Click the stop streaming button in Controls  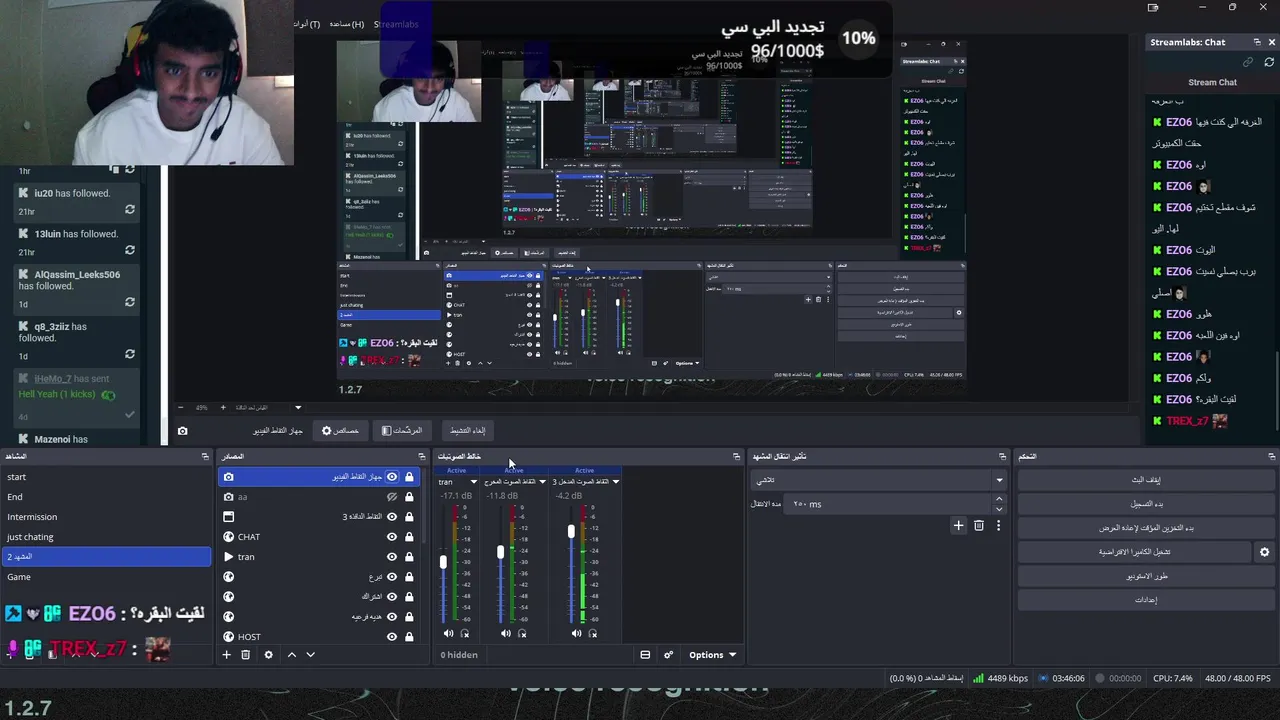tap(1145, 480)
